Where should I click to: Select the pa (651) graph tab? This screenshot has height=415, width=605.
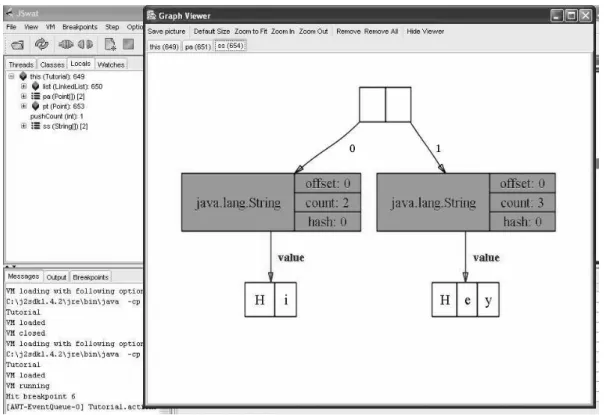click(198, 46)
